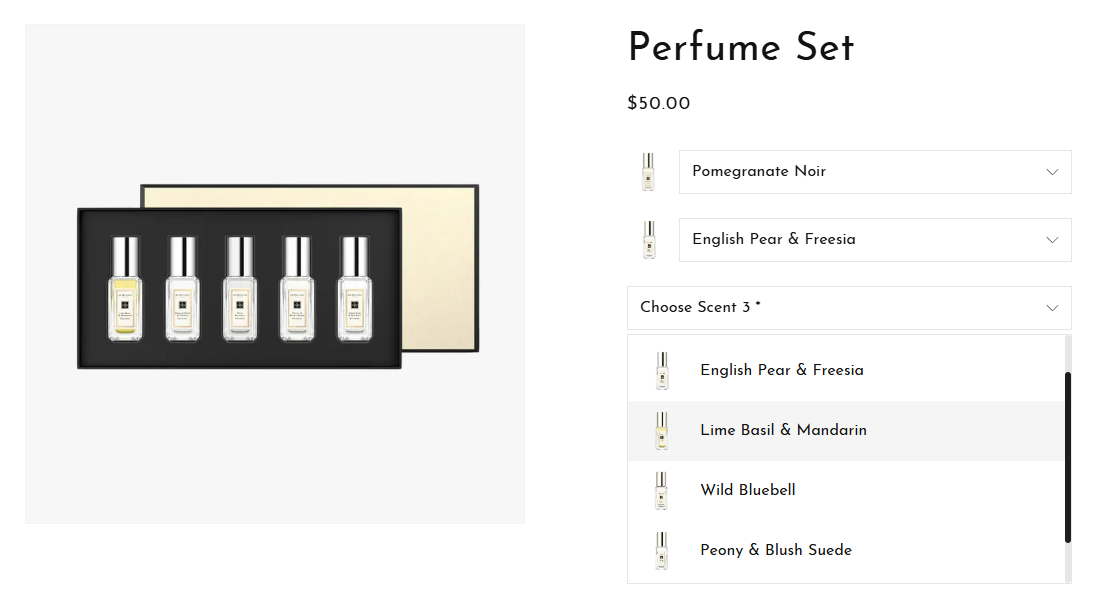
Task: Click the Peony & Blush Suede bottle icon
Action: [x=661, y=551]
